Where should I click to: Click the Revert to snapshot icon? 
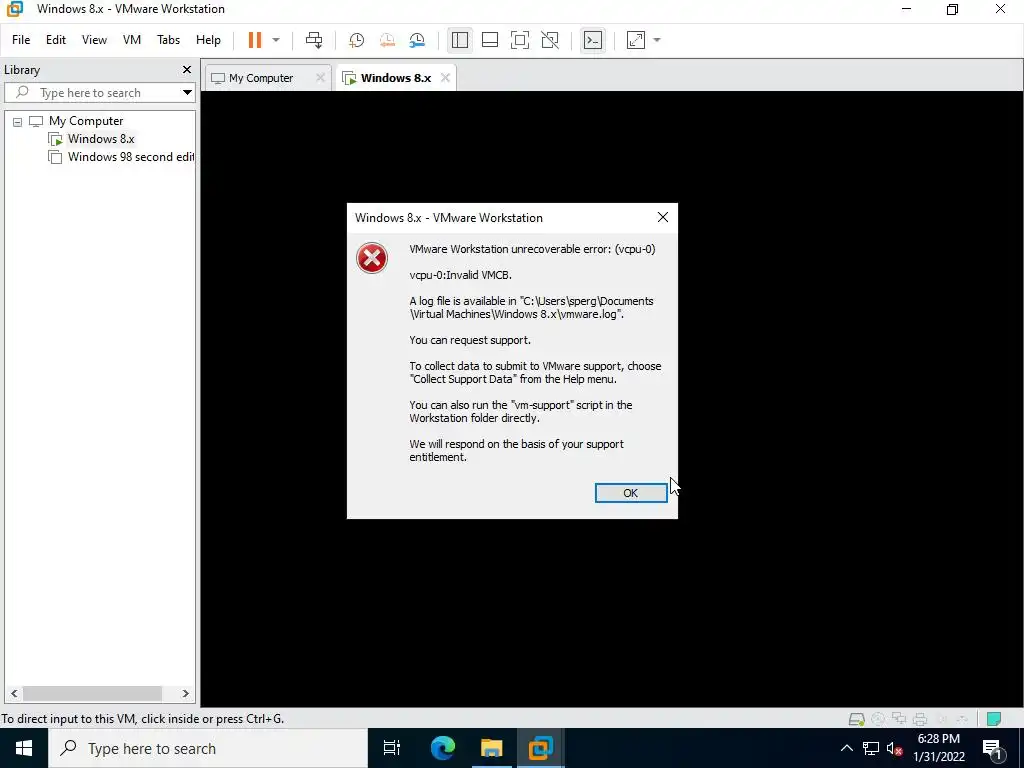click(x=387, y=40)
